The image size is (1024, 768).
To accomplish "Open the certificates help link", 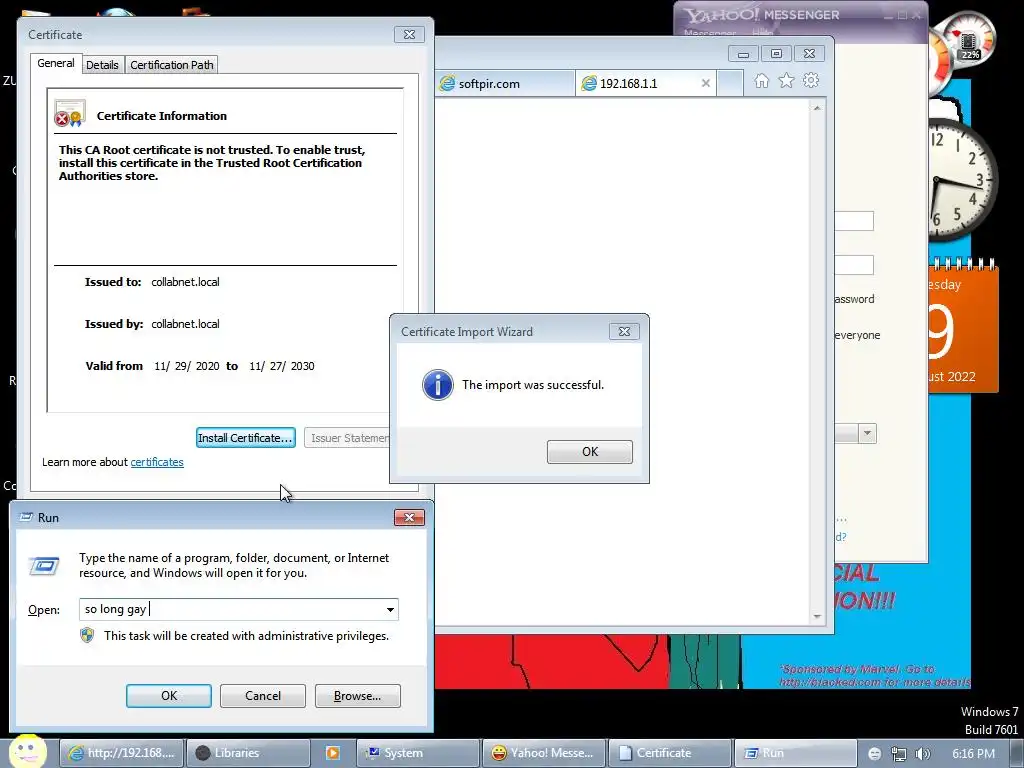I will [x=157, y=462].
